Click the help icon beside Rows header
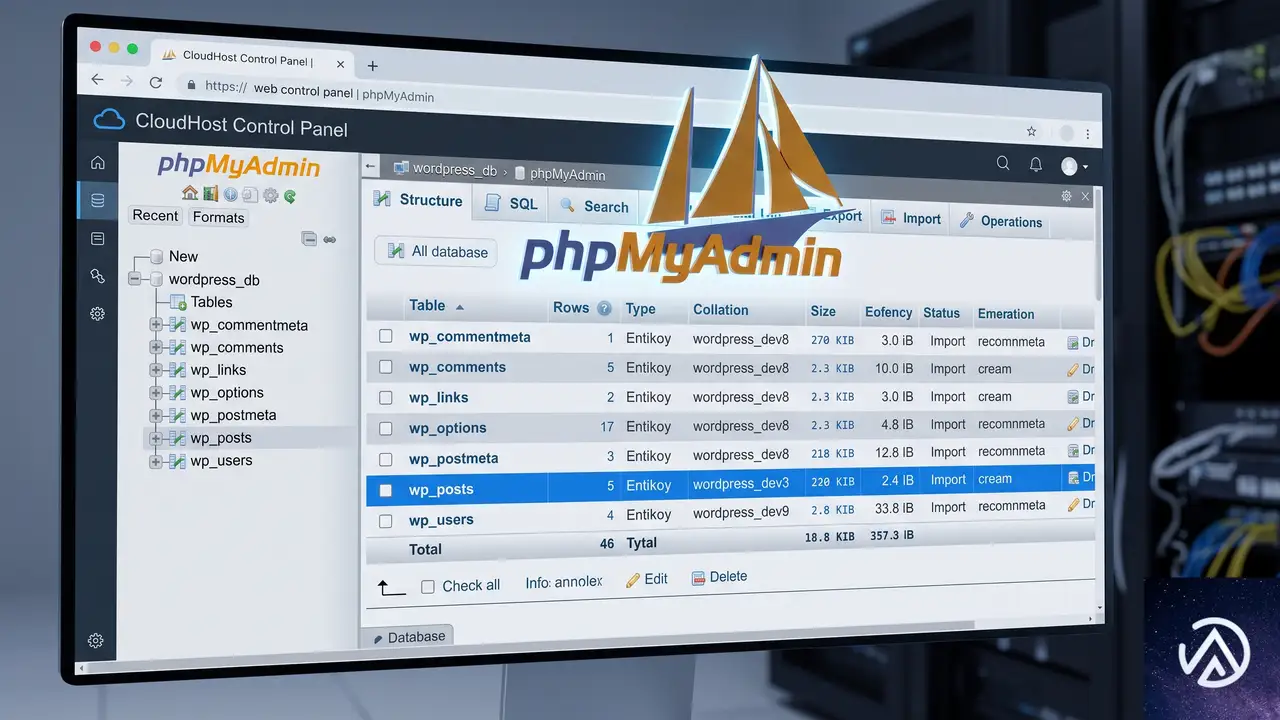The image size is (1280, 720). [x=604, y=309]
